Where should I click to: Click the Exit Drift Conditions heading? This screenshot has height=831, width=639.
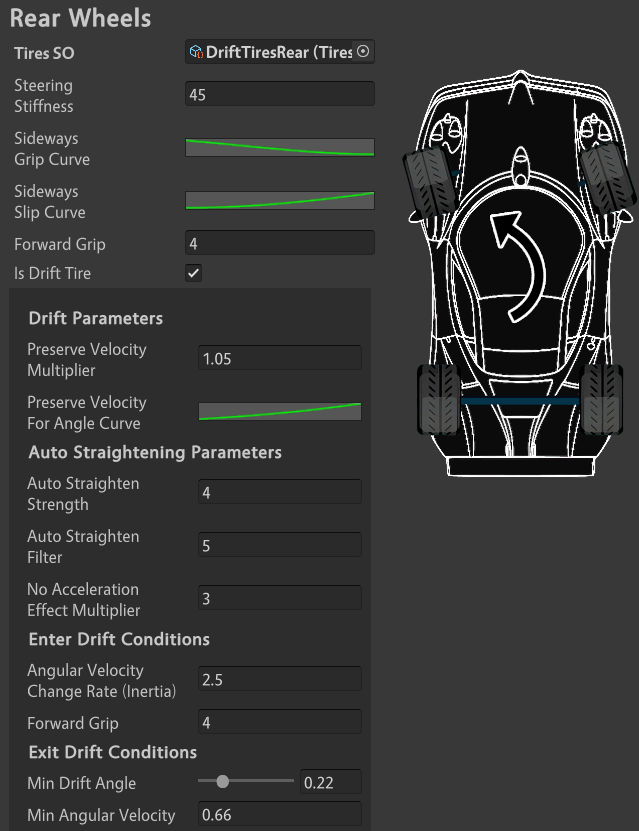point(113,752)
